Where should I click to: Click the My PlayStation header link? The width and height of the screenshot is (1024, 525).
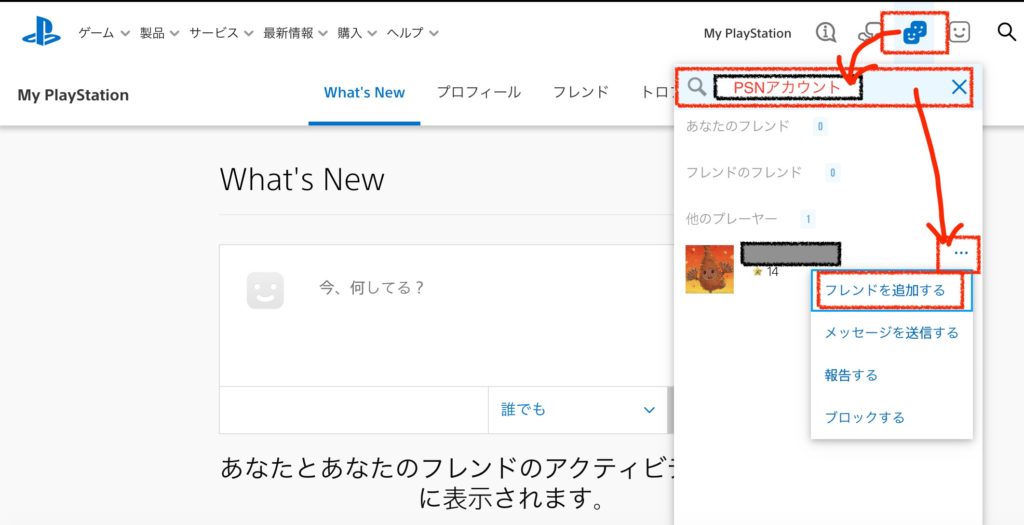pos(747,33)
